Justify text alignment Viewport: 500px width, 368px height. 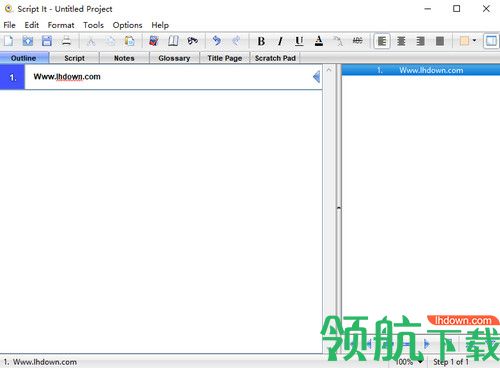click(x=440, y=41)
